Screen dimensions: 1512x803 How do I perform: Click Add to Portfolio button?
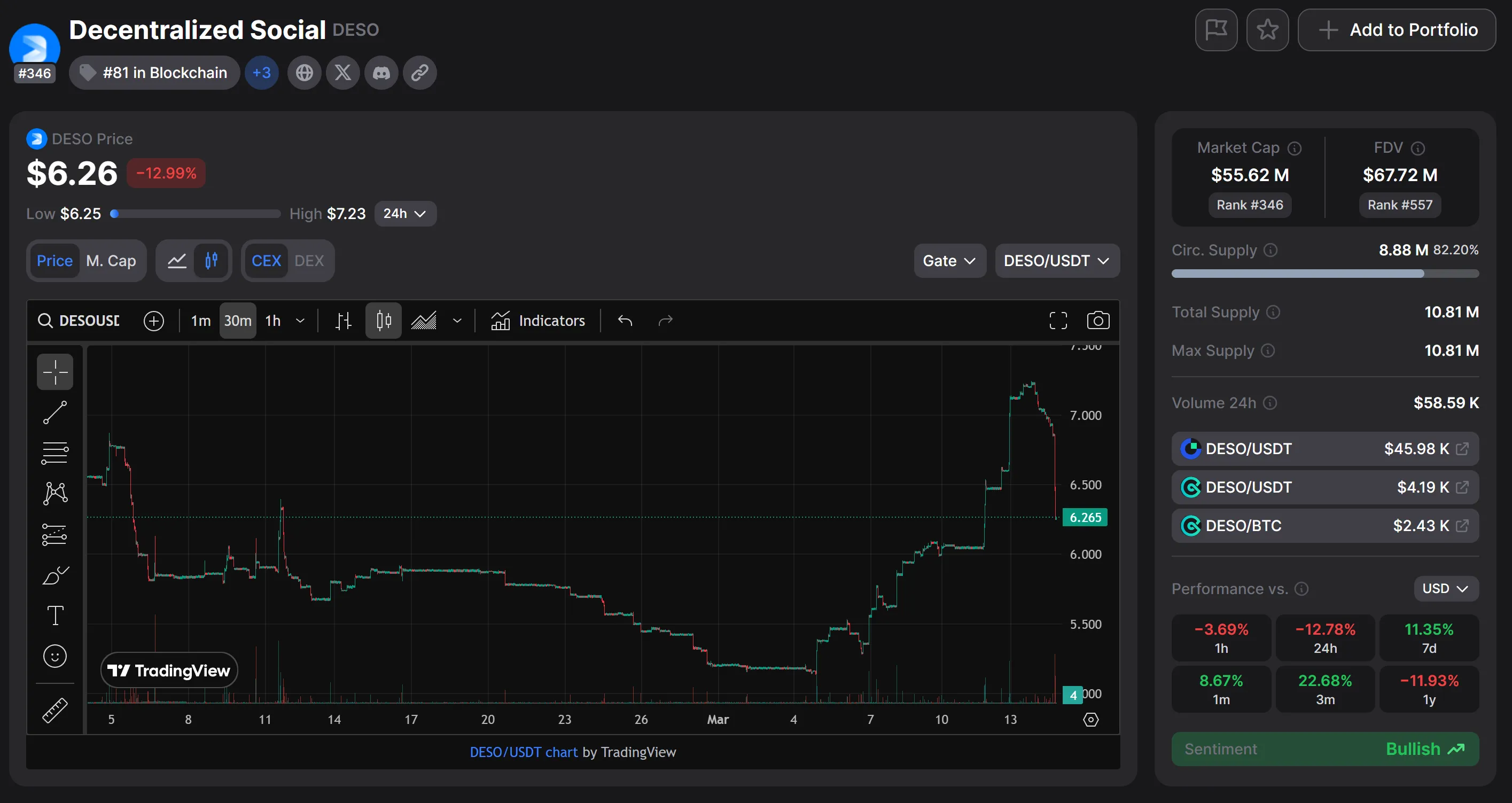(x=1397, y=30)
